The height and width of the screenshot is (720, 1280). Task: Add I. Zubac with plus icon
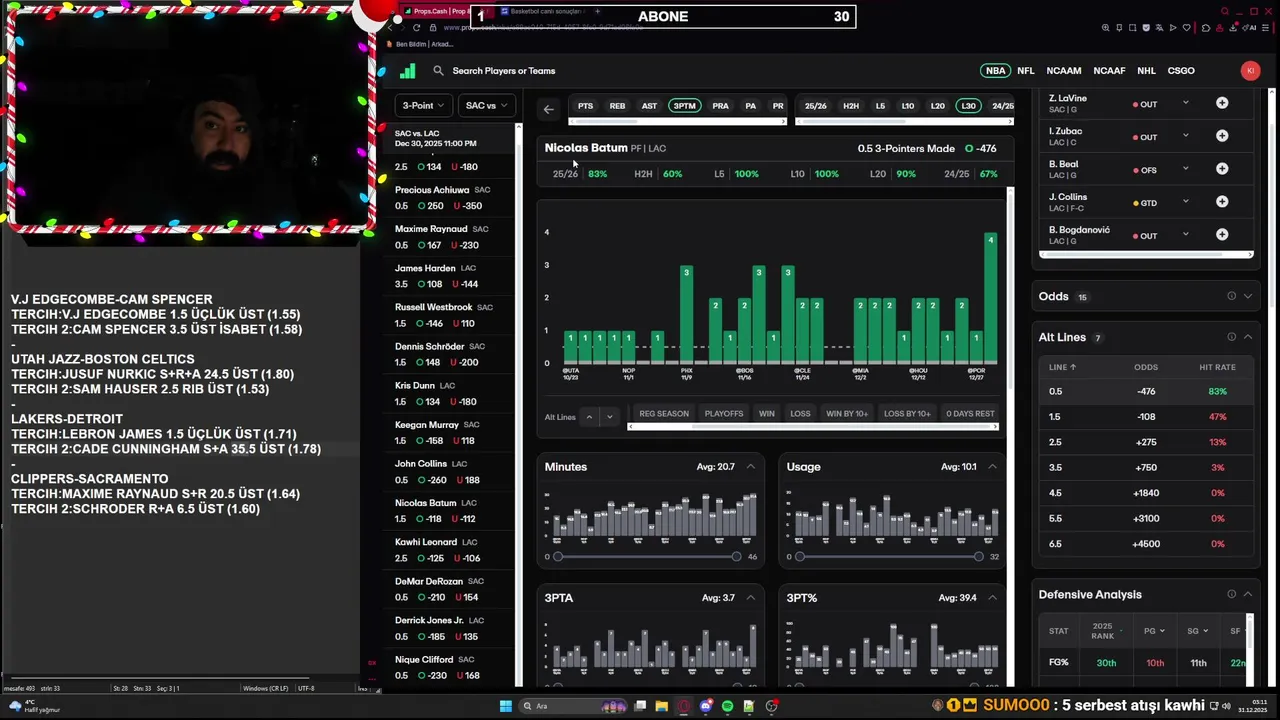[x=1222, y=137]
